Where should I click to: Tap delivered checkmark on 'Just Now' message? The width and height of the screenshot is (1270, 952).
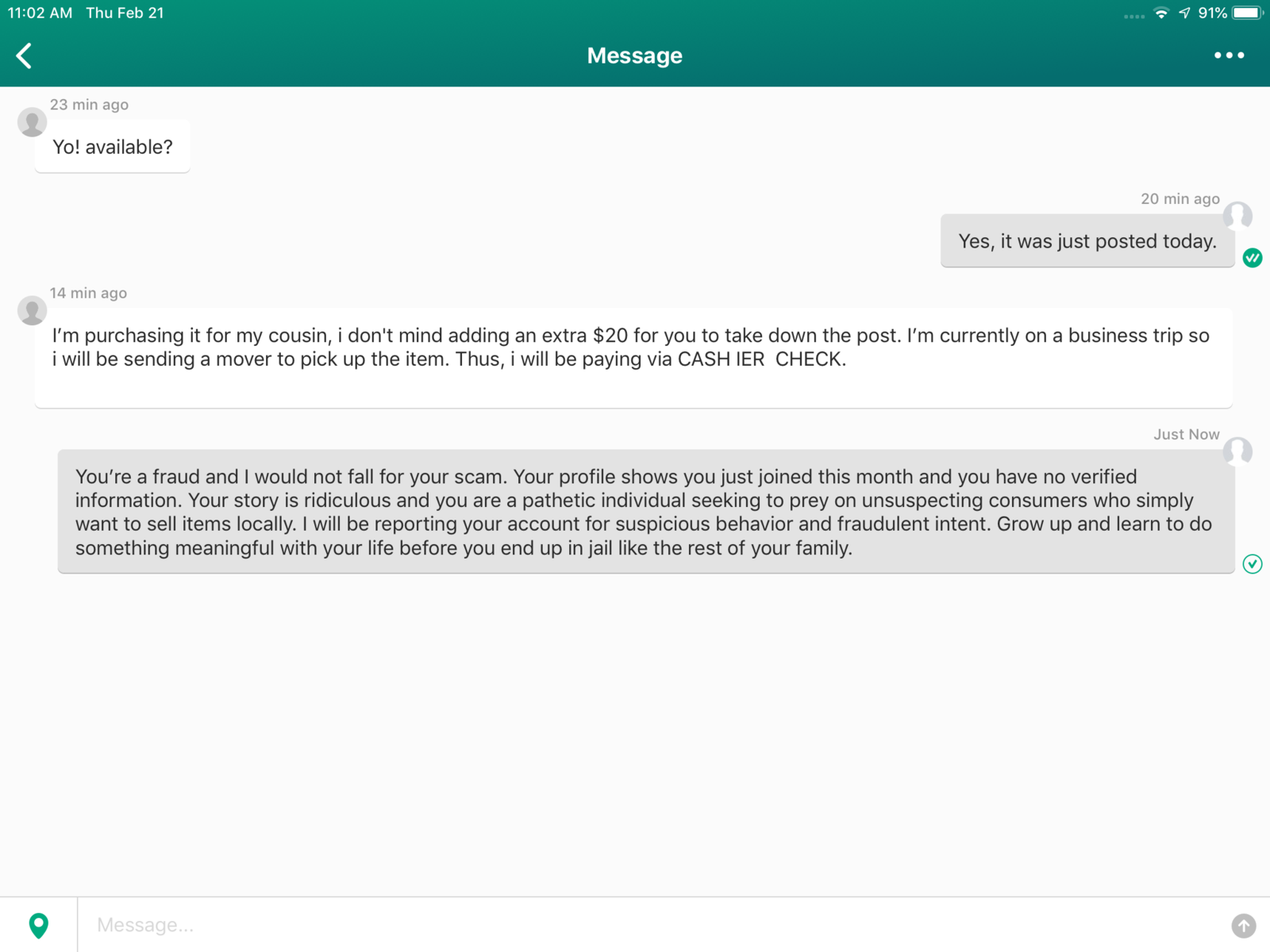point(1253,564)
